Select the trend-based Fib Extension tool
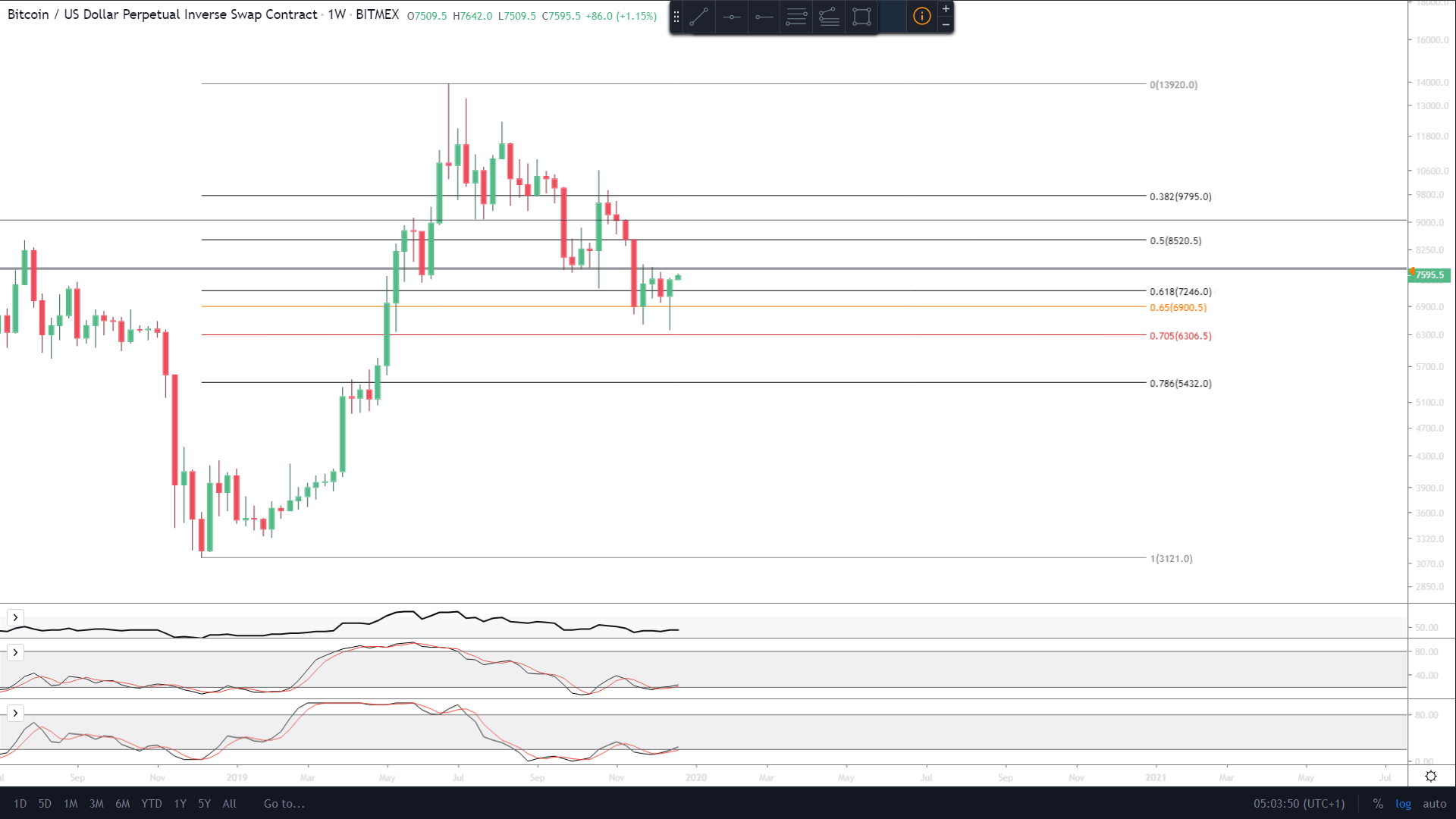 point(829,17)
